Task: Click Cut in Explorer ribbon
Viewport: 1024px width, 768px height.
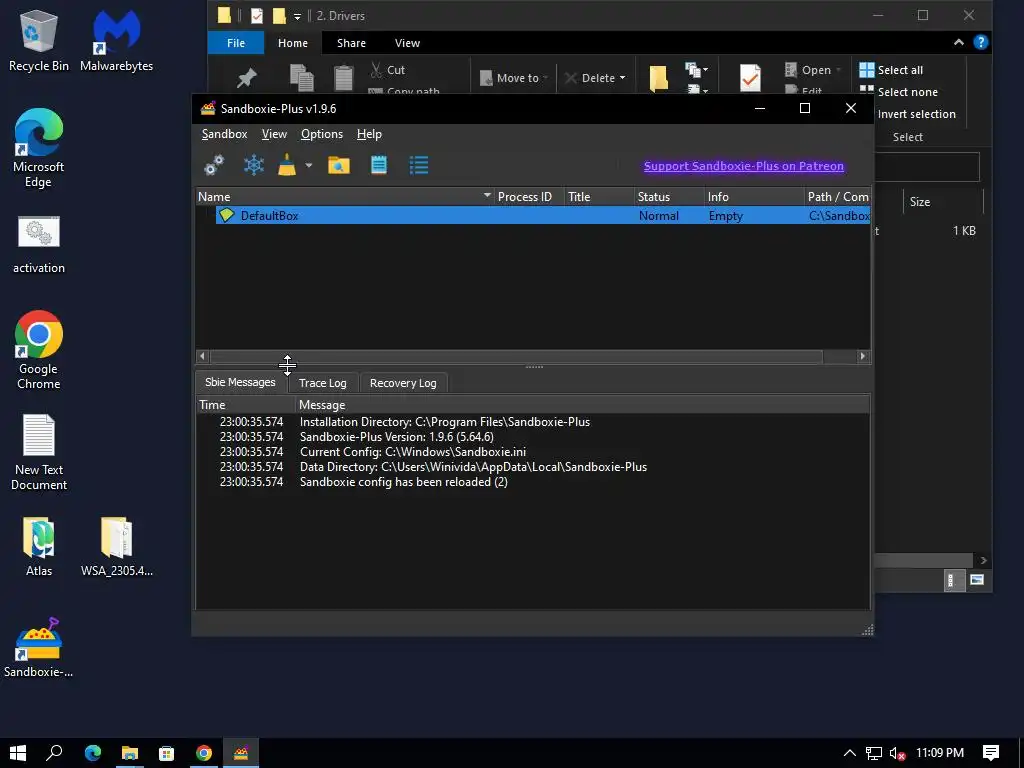Action: (x=388, y=70)
